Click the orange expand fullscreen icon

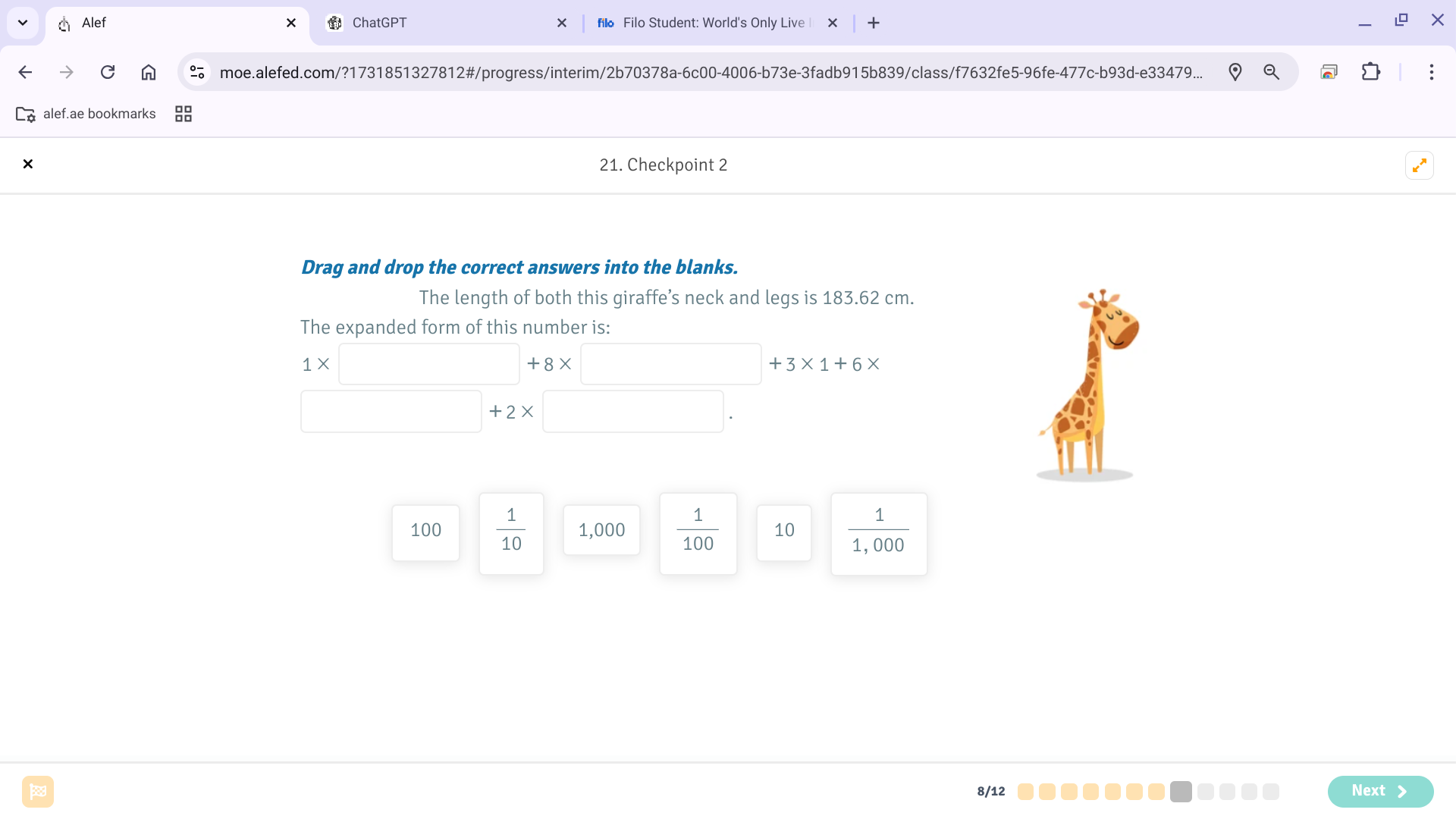(x=1419, y=165)
